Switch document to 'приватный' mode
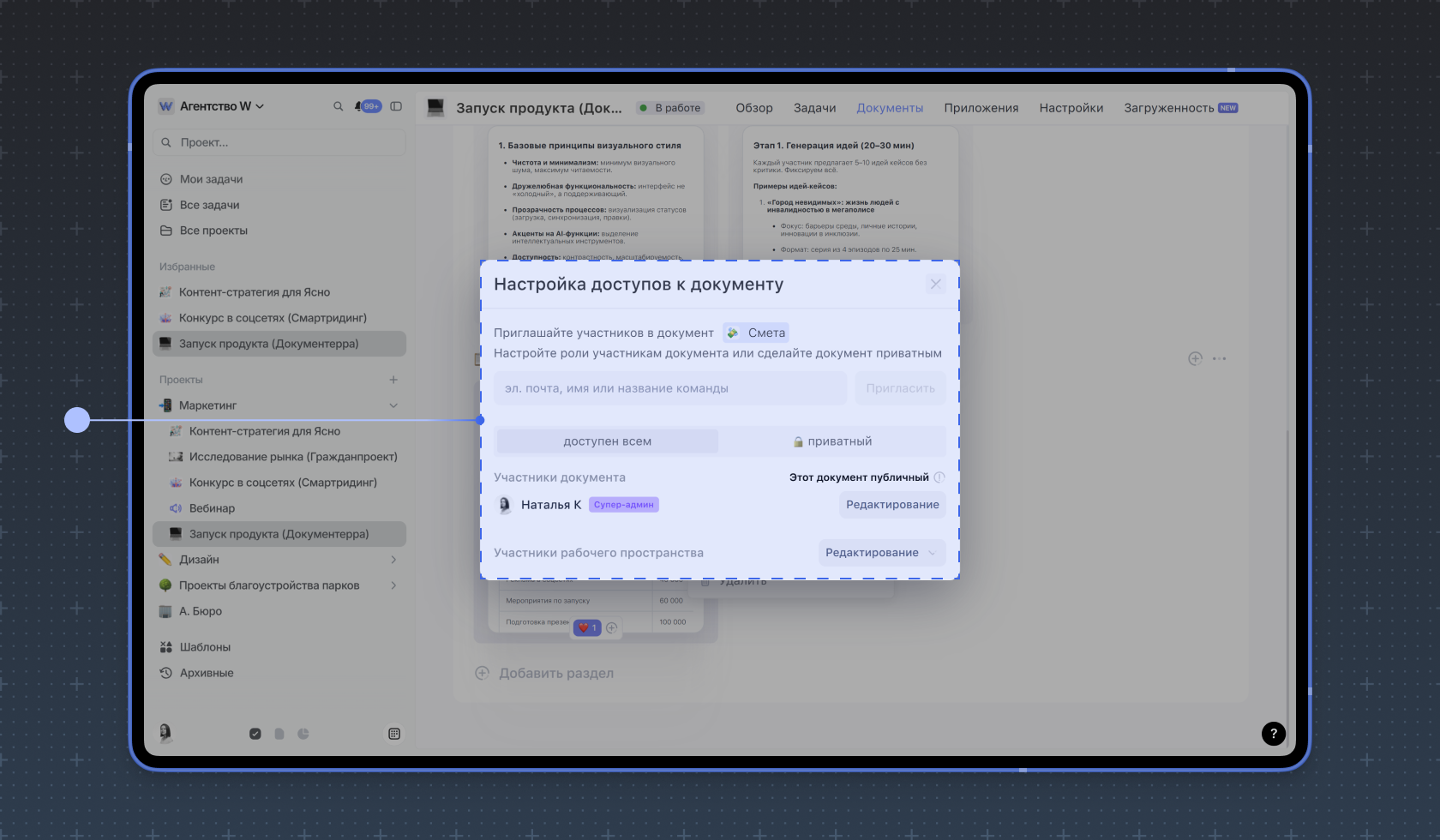 point(832,441)
